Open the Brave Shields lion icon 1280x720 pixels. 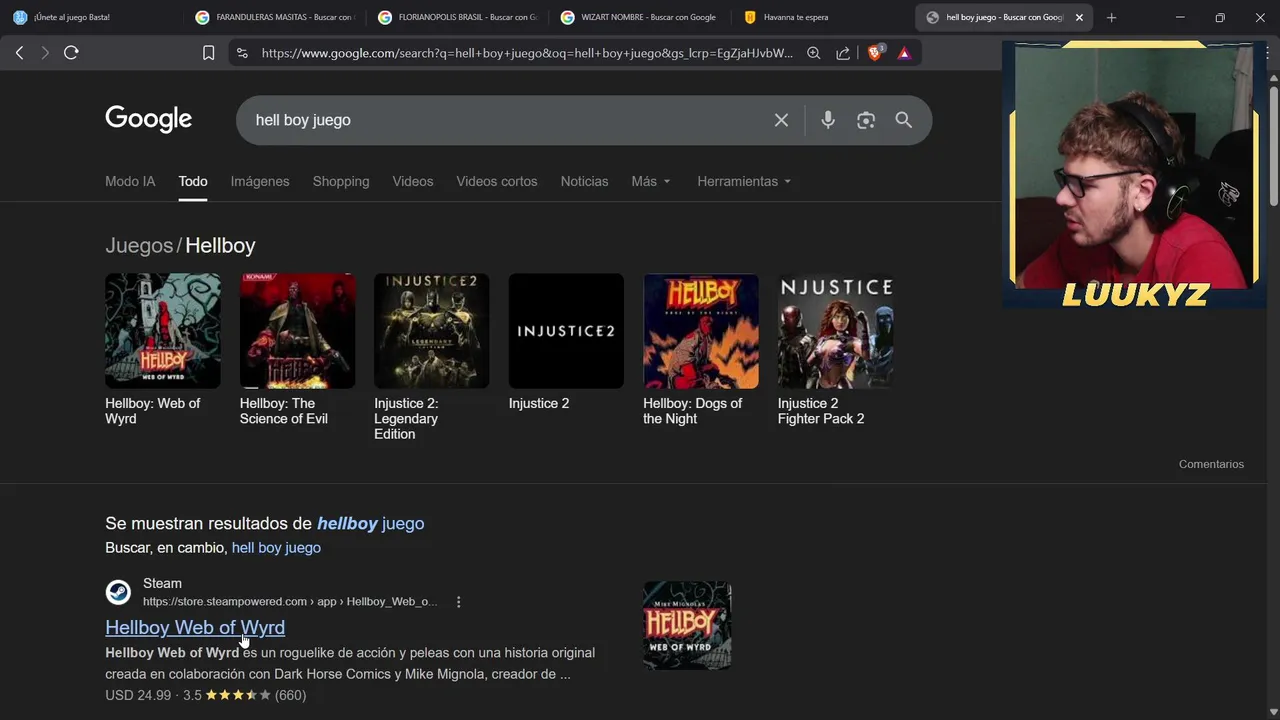(875, 53)
